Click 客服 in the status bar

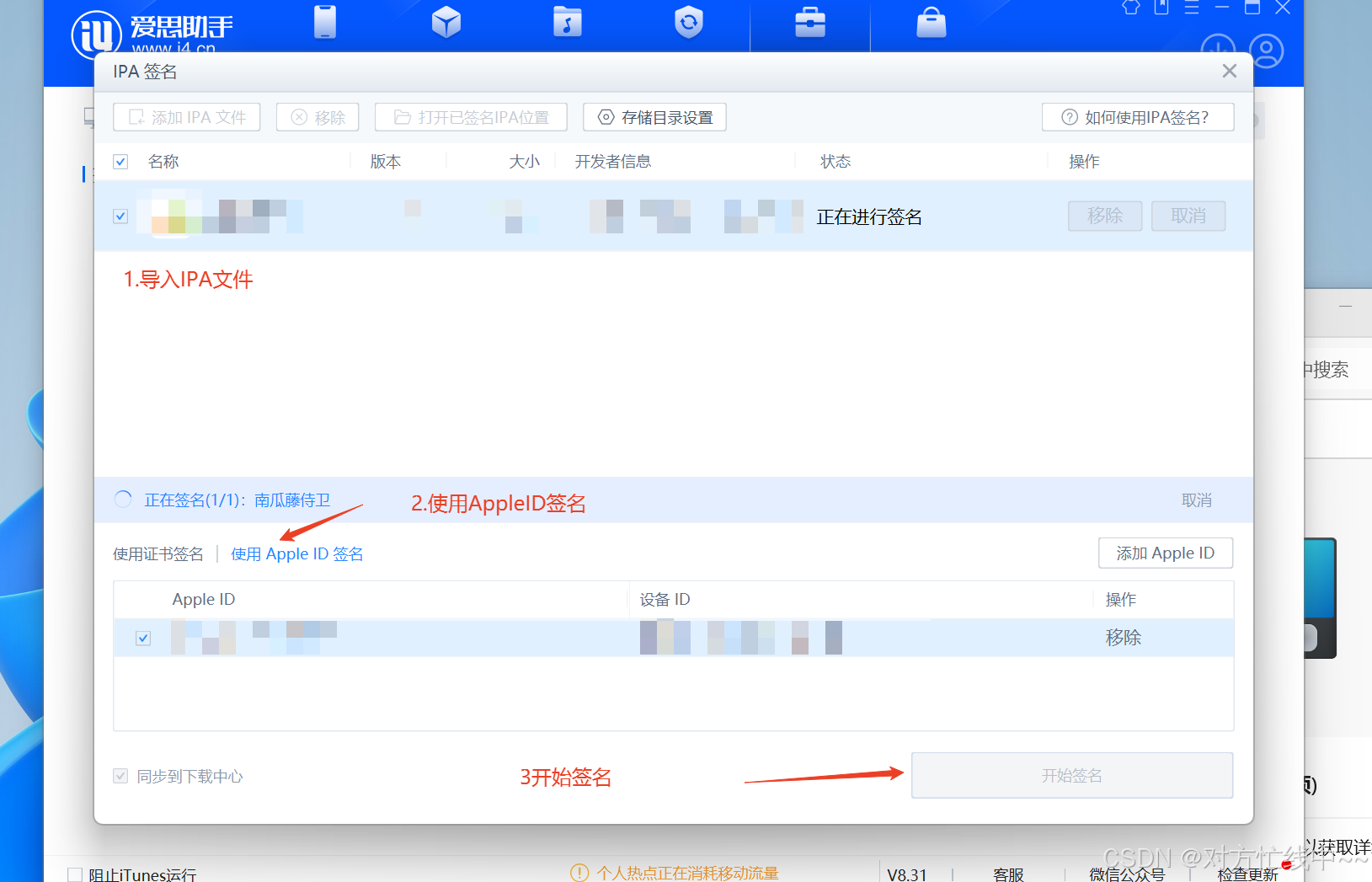[x=1008, y=874]
